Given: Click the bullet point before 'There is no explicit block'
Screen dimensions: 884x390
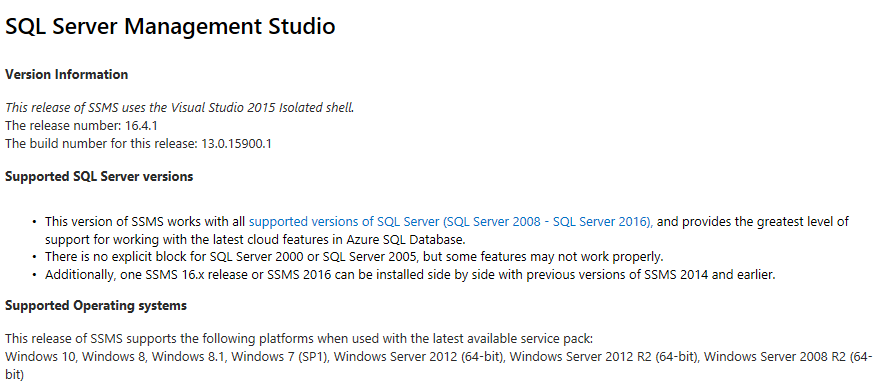Looking at the screenshot, I should point(34,257).
